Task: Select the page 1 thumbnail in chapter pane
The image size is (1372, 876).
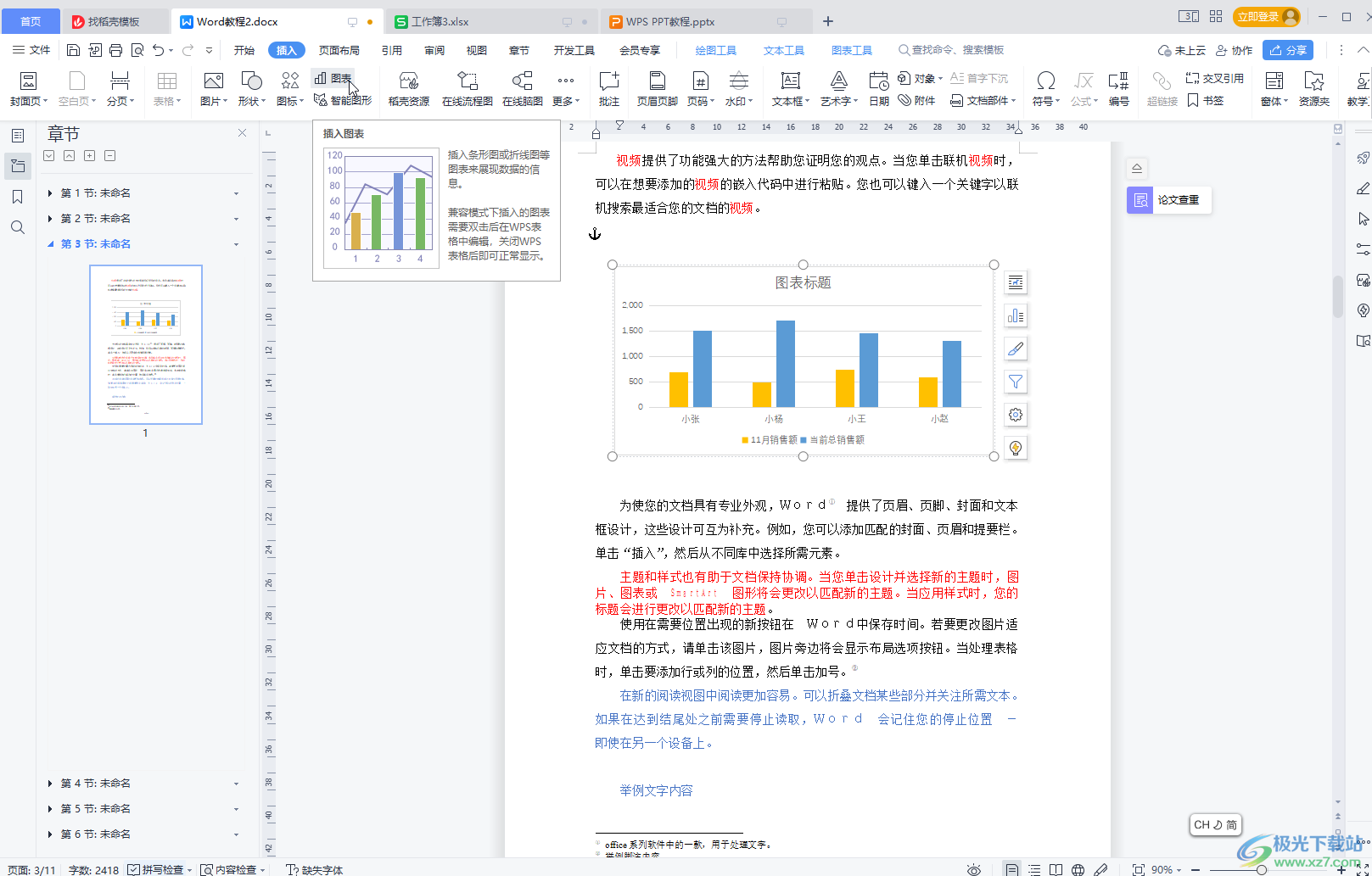Action: coord(146,344)
